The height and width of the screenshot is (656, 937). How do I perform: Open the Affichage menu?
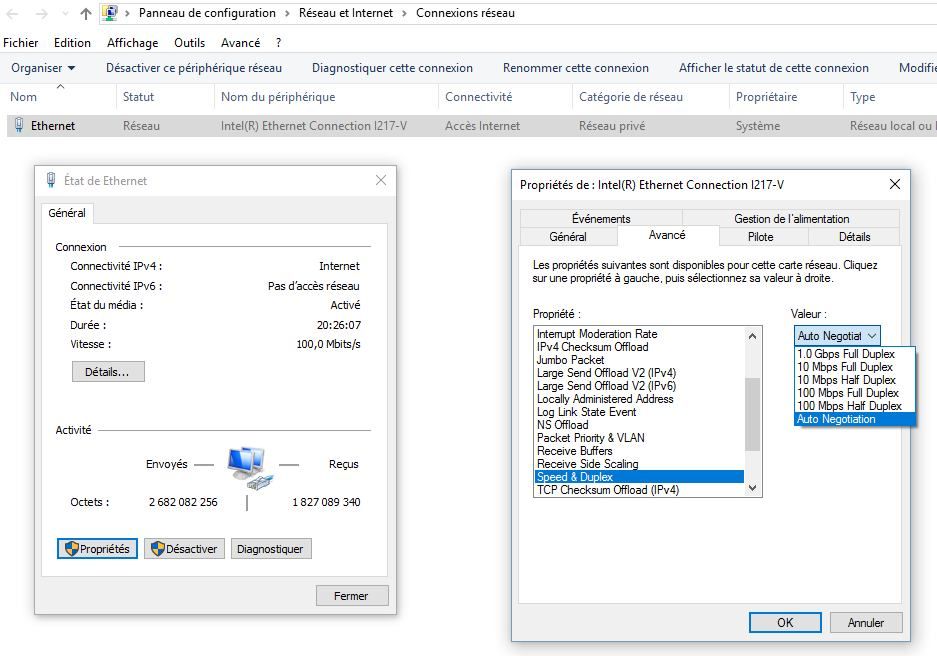(132, 43)
